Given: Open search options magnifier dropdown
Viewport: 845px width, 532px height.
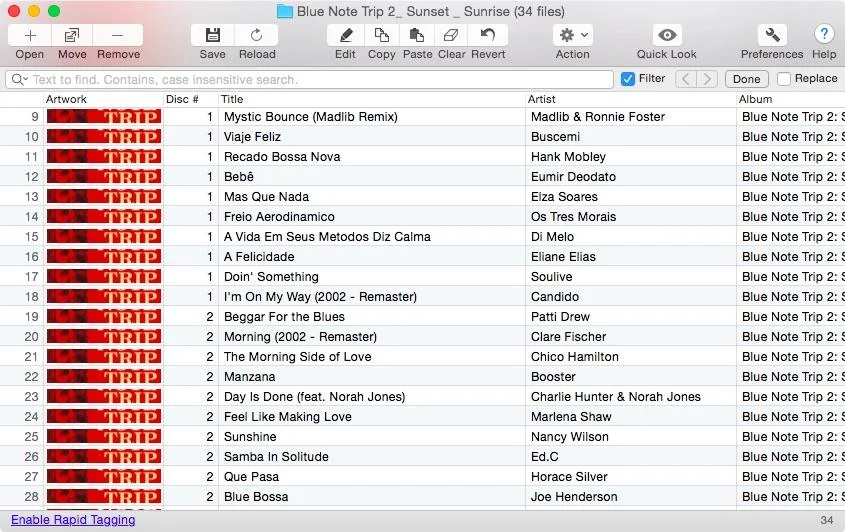Looking at the screenshot, I should click(19, 80).
